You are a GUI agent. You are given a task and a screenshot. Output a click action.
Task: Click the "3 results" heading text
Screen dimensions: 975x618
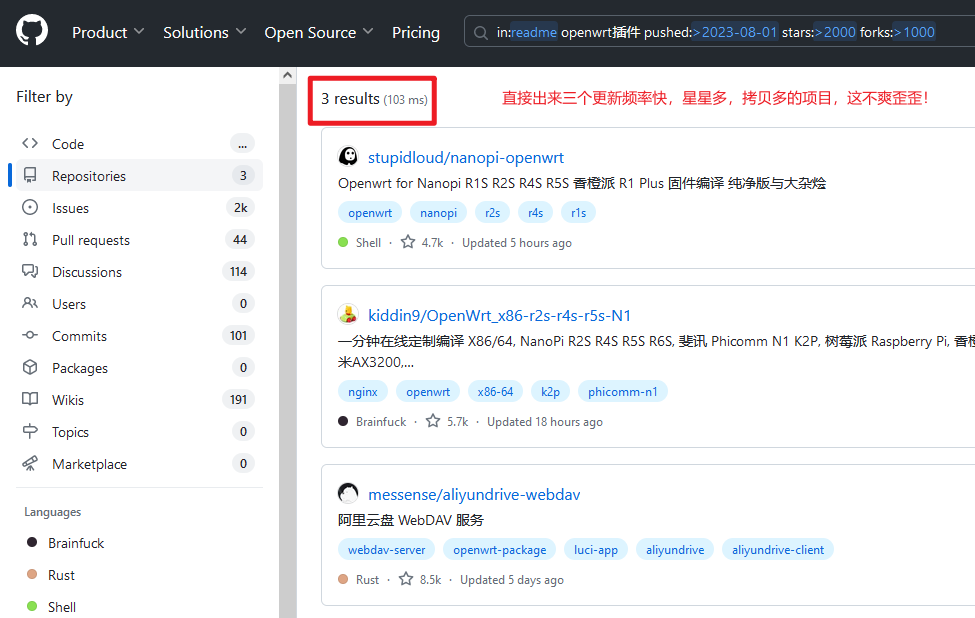pos(350,99)
